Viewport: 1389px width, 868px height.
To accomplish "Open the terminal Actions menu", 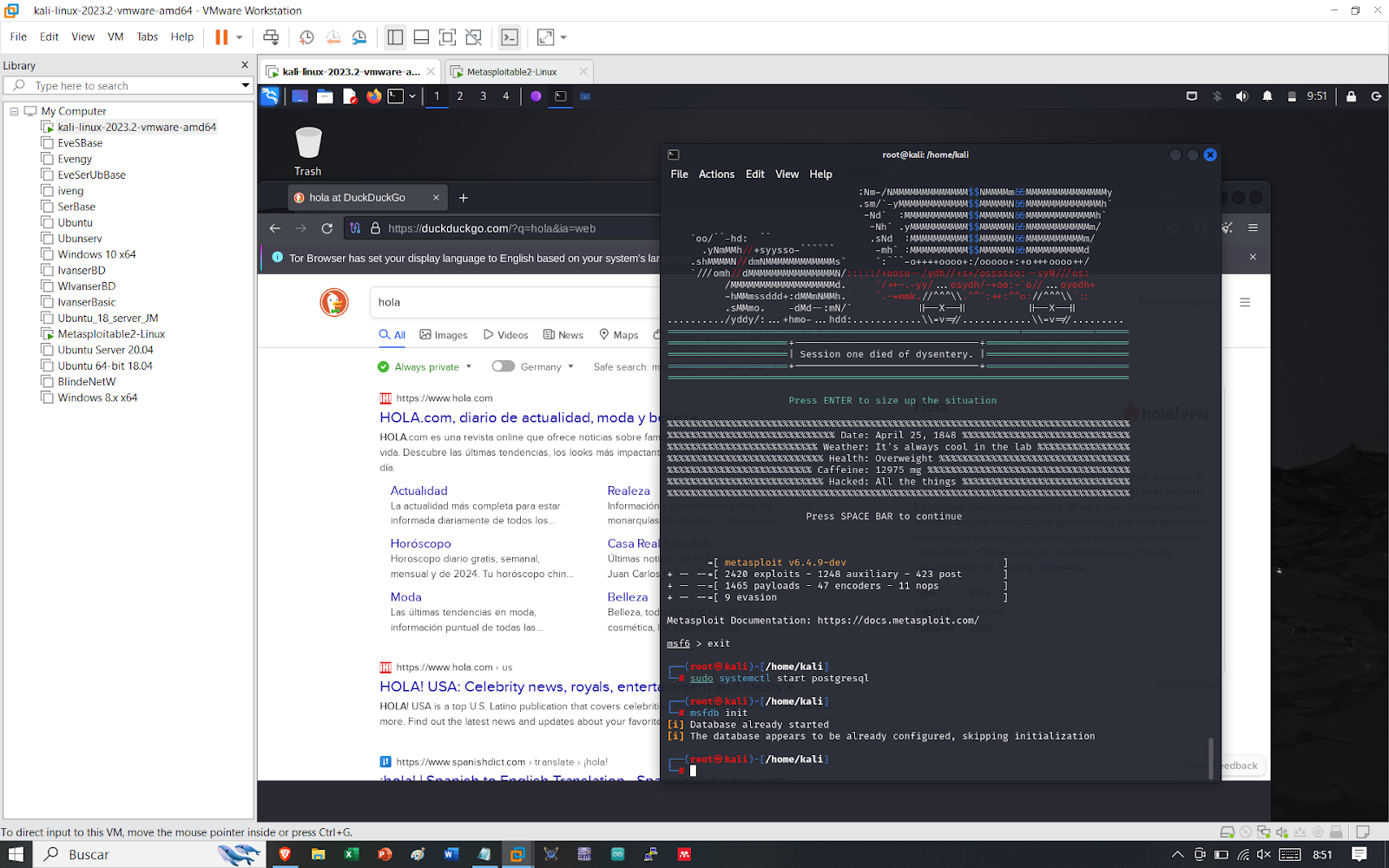I will tap(716, 174).
